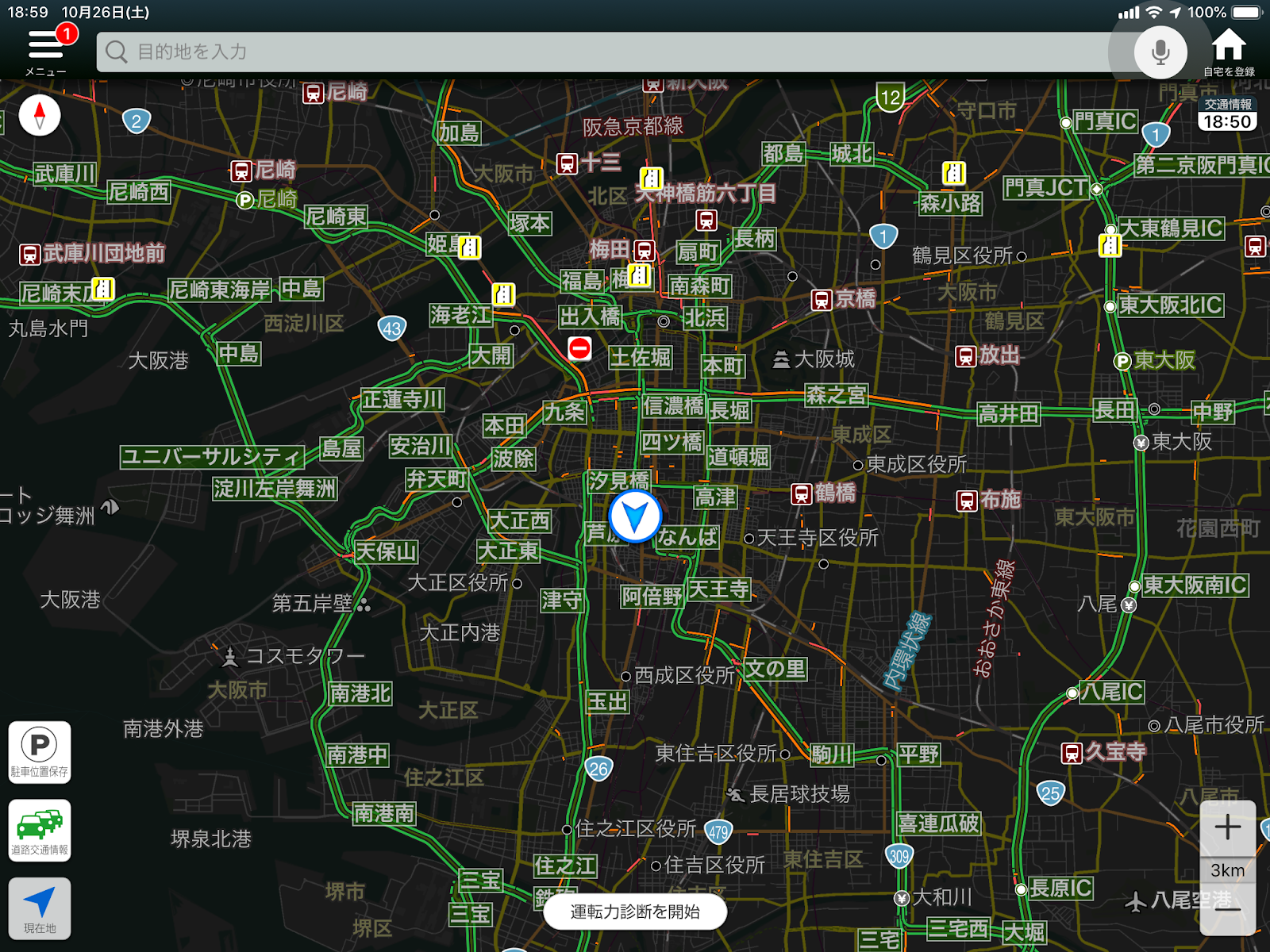The image size is (1270, 952).
Task: Tap route 25 shield marker
Action: 1050,793
